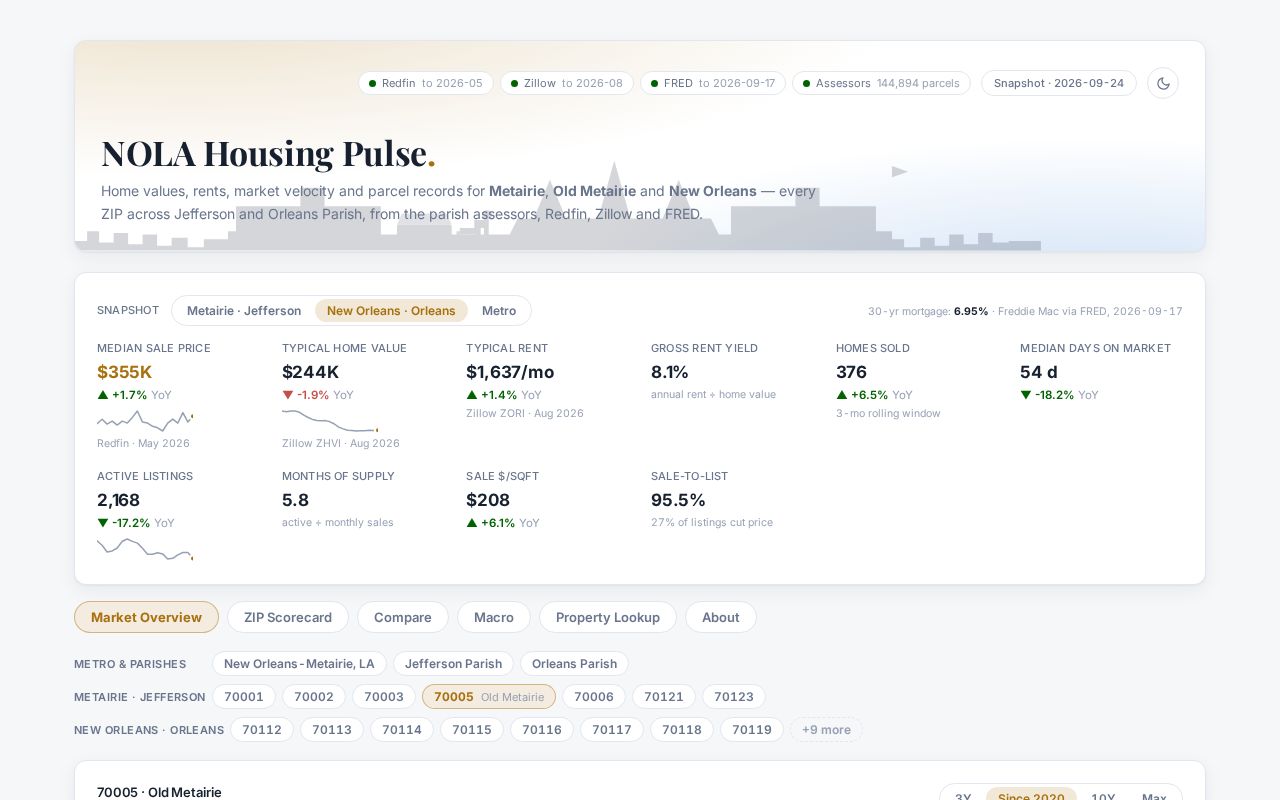The image size is (1280, 800).
Task: Select ZIP 70005 Old Metairie chip
Action: click(489, 697)
